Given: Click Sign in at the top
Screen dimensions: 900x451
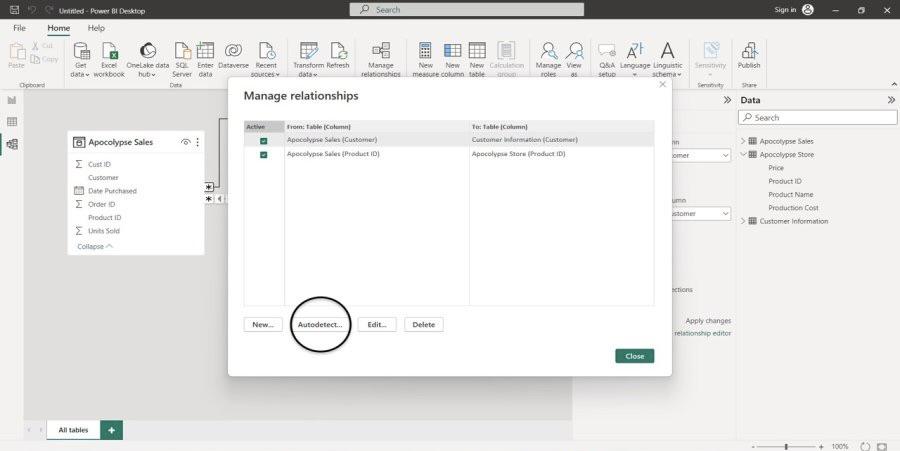Looking at the screenshot, I should click(x=785, y=10).
